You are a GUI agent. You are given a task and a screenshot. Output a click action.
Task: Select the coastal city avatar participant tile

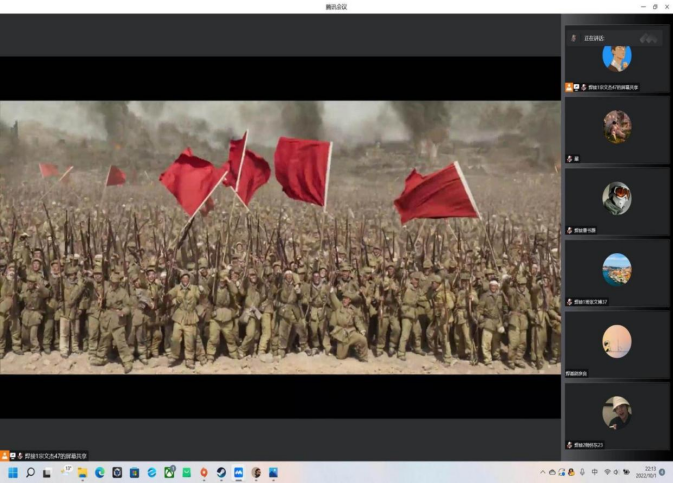(x=616, y=269)
